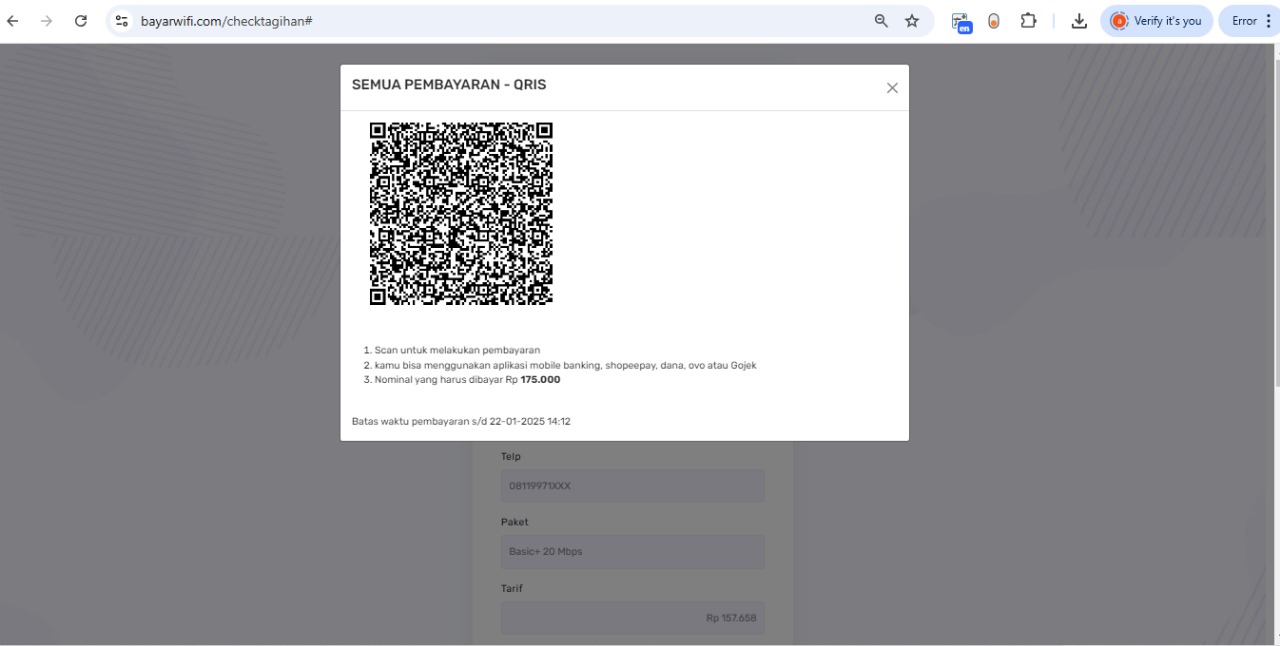1280x646 pixels.
Task: Click the Paket field Basic+ 20 Mbps
Action: point(633,552)
